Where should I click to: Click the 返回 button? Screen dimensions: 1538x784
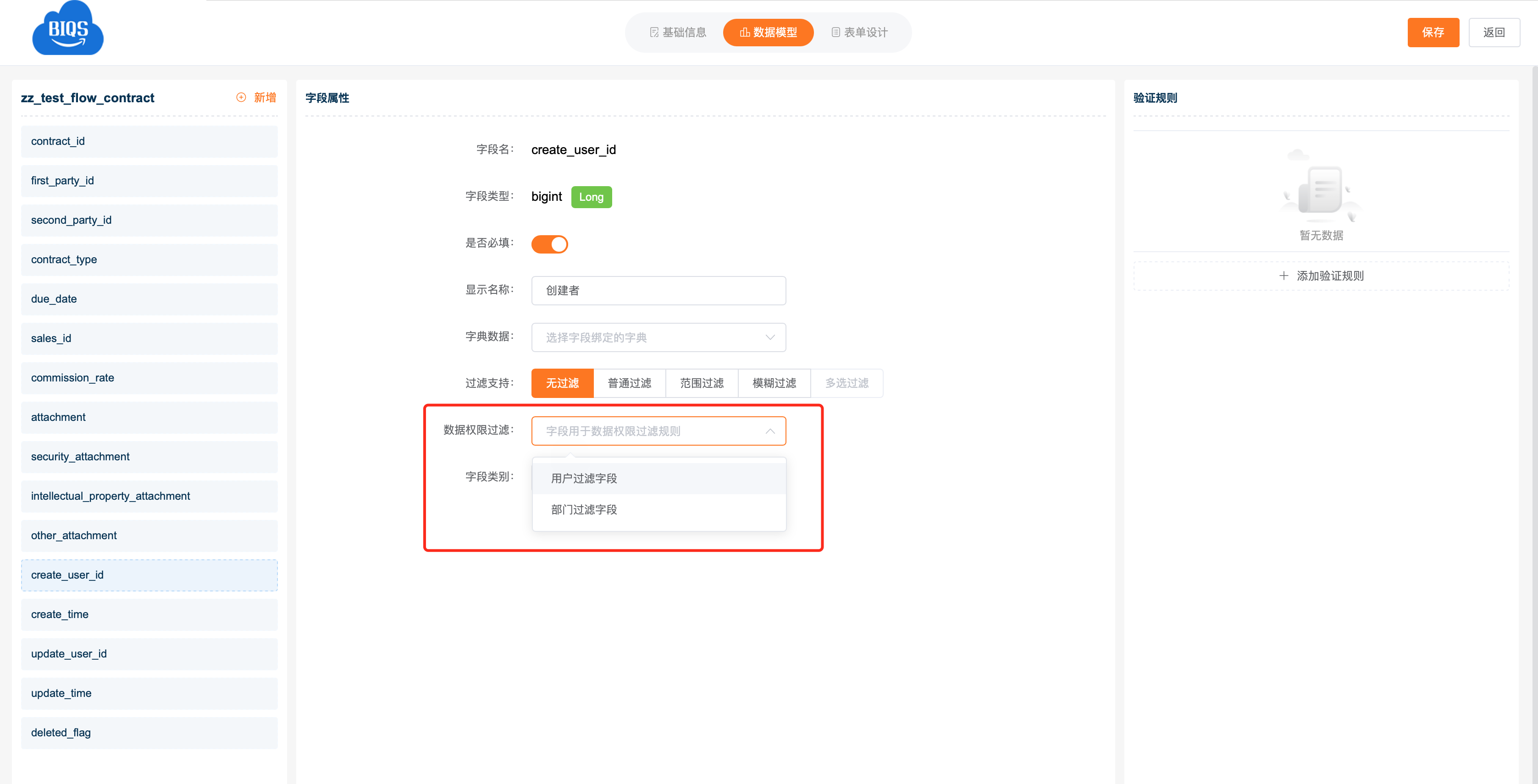point(1494,32)
